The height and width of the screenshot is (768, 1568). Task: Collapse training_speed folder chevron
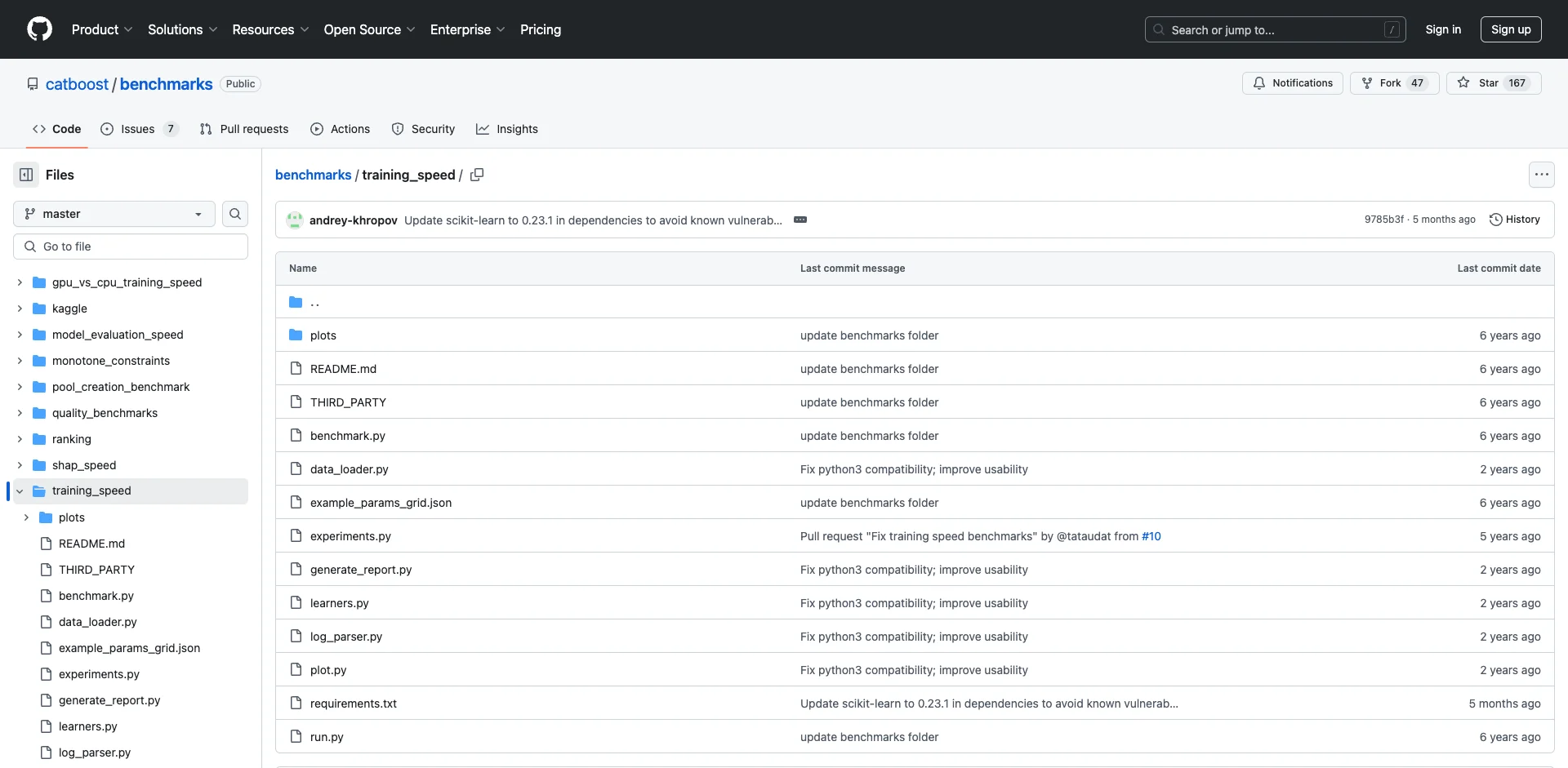[20, 491]
